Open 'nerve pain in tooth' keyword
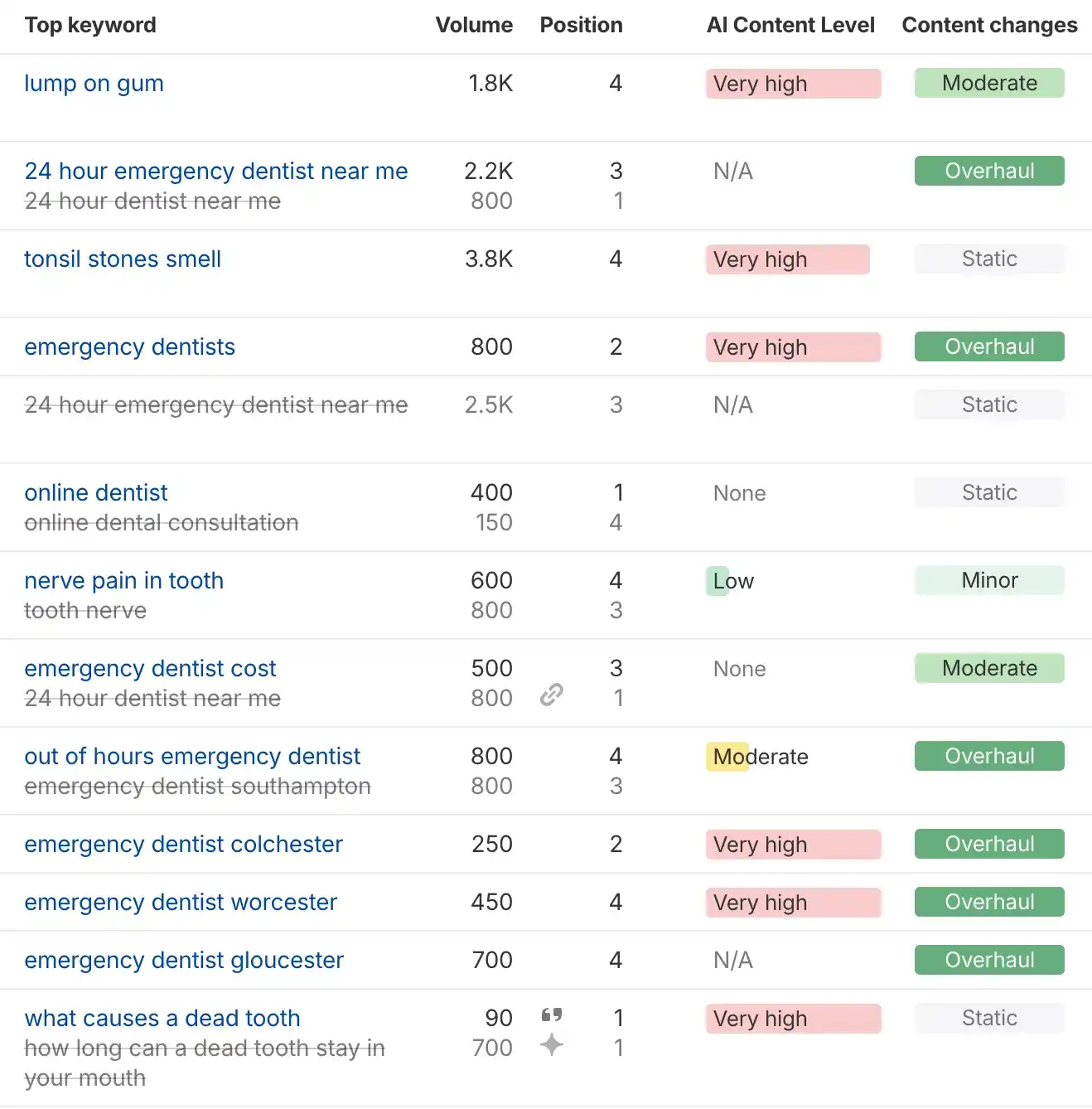The width and height of the screenshot is (1092, 1109). [124, 581]
